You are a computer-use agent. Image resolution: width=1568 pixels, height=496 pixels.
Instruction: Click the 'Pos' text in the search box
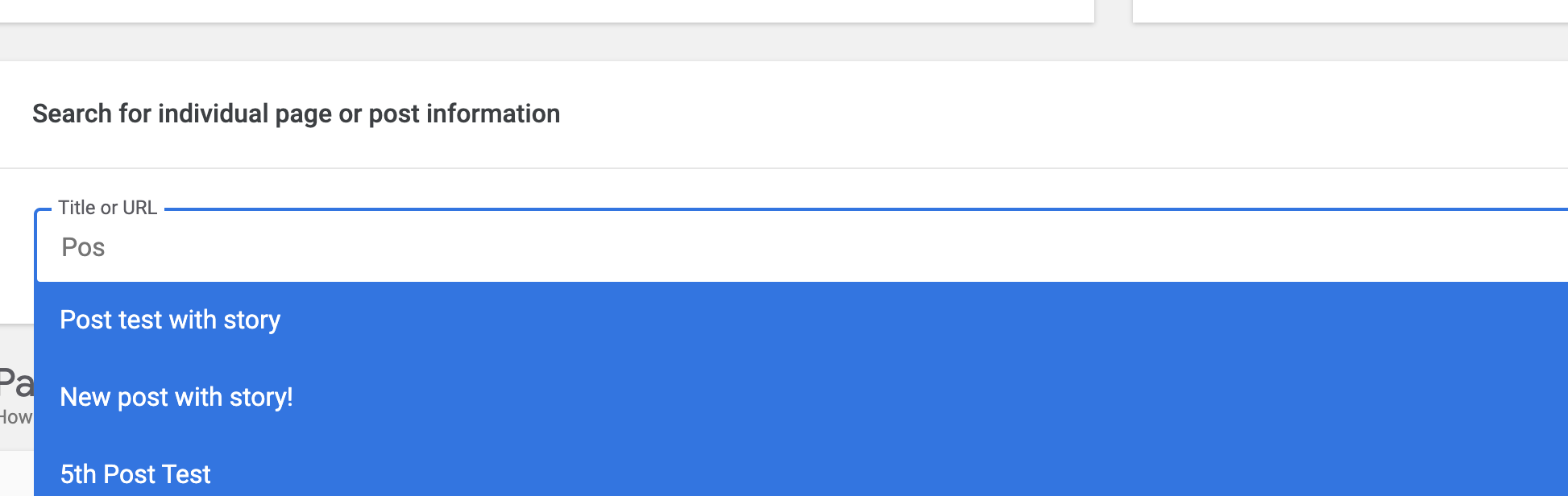click(83, 247)
